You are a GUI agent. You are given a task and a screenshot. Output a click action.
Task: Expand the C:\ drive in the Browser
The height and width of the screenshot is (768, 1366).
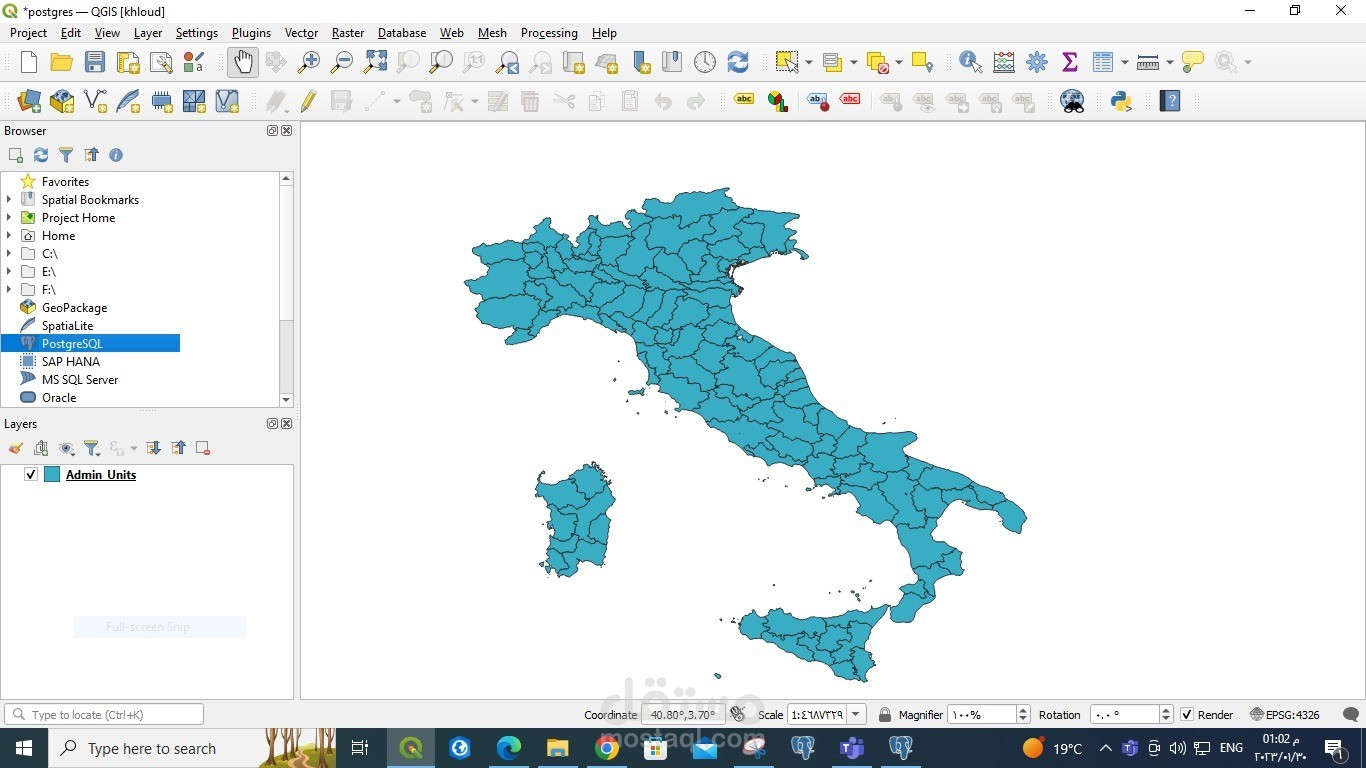point(9,253)
